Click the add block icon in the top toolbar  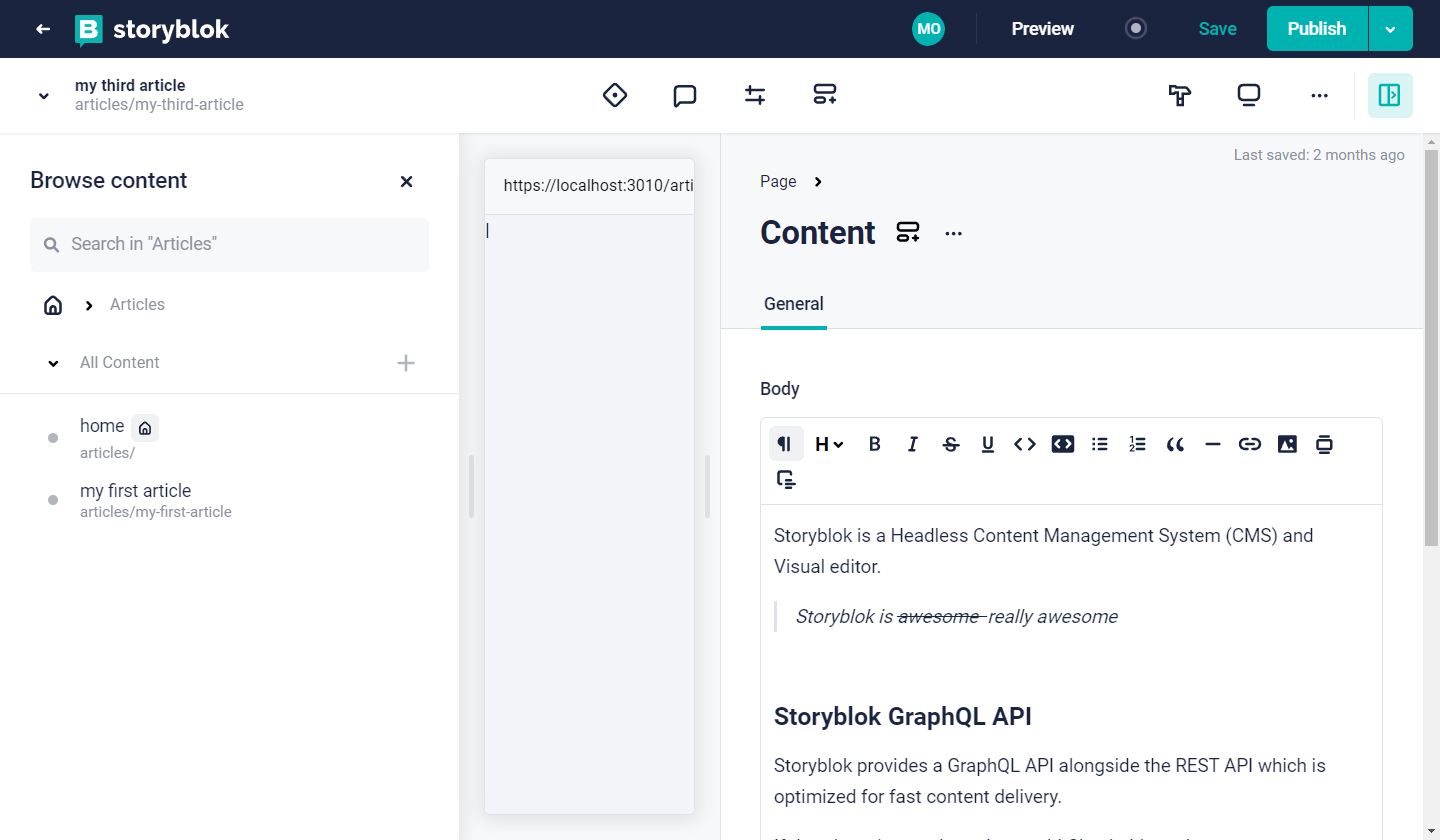[x=825, y=95]
